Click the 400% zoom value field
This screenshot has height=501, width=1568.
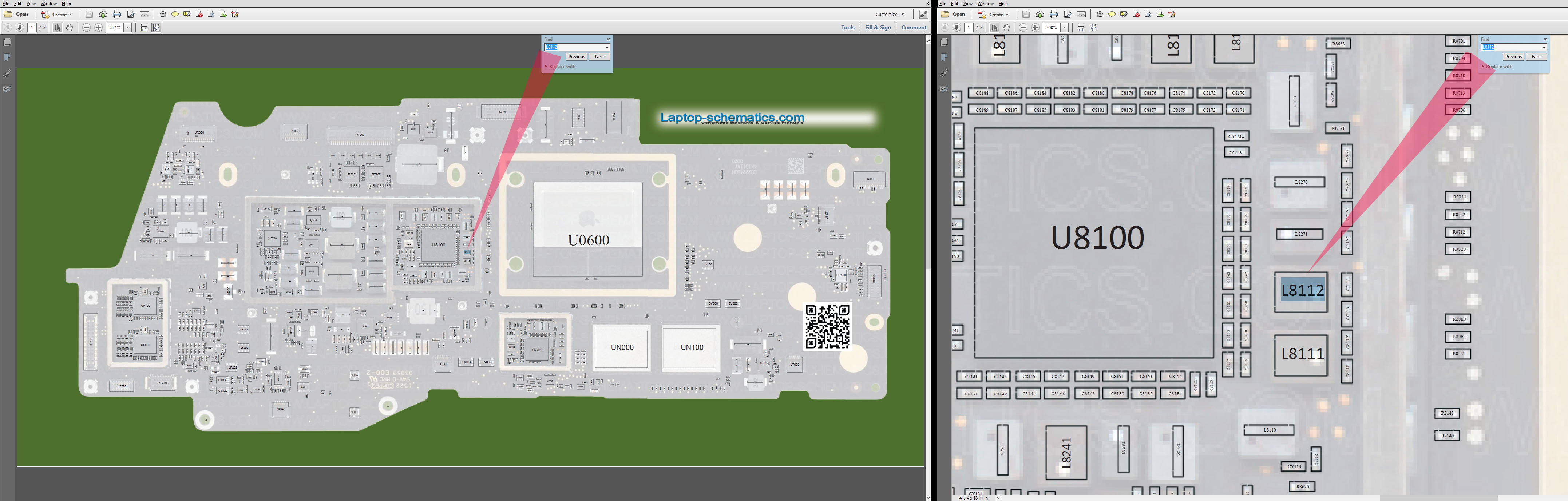(1052, 27)
